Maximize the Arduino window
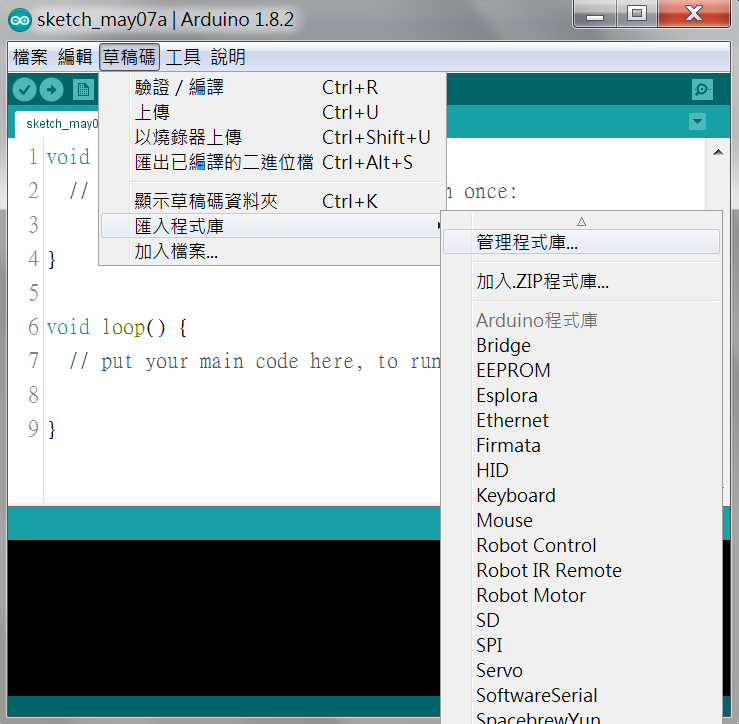 click(x=637, y=14)
